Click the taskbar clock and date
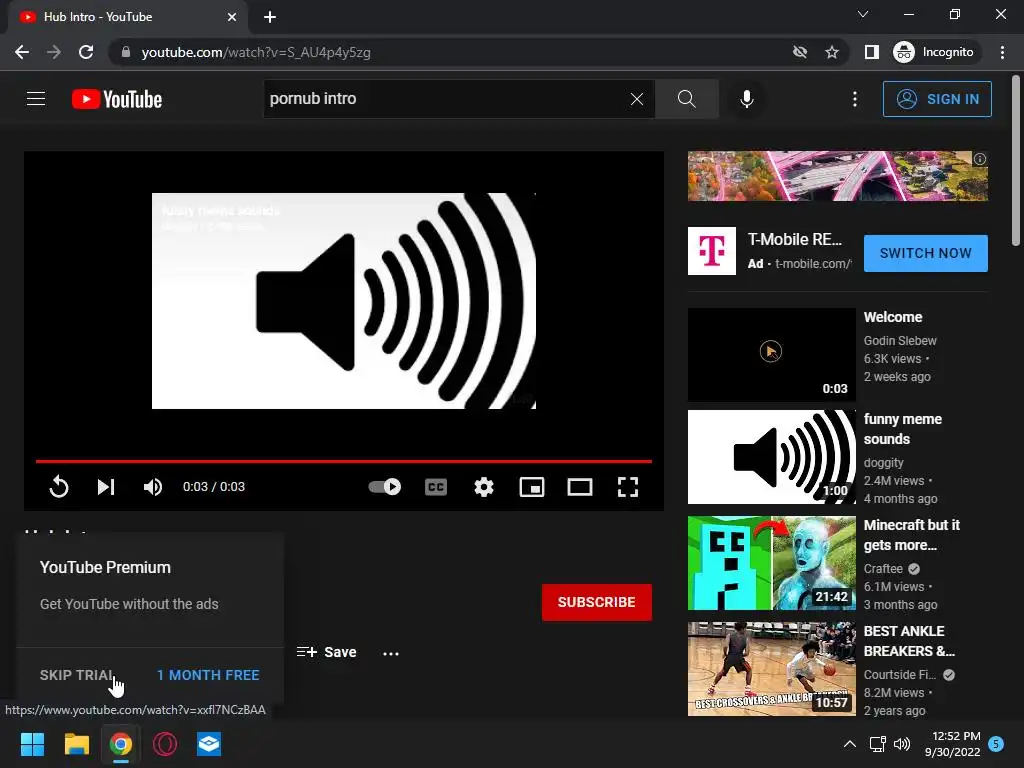The width and height of the screenshot is (1024, 768). coord(953,744)
